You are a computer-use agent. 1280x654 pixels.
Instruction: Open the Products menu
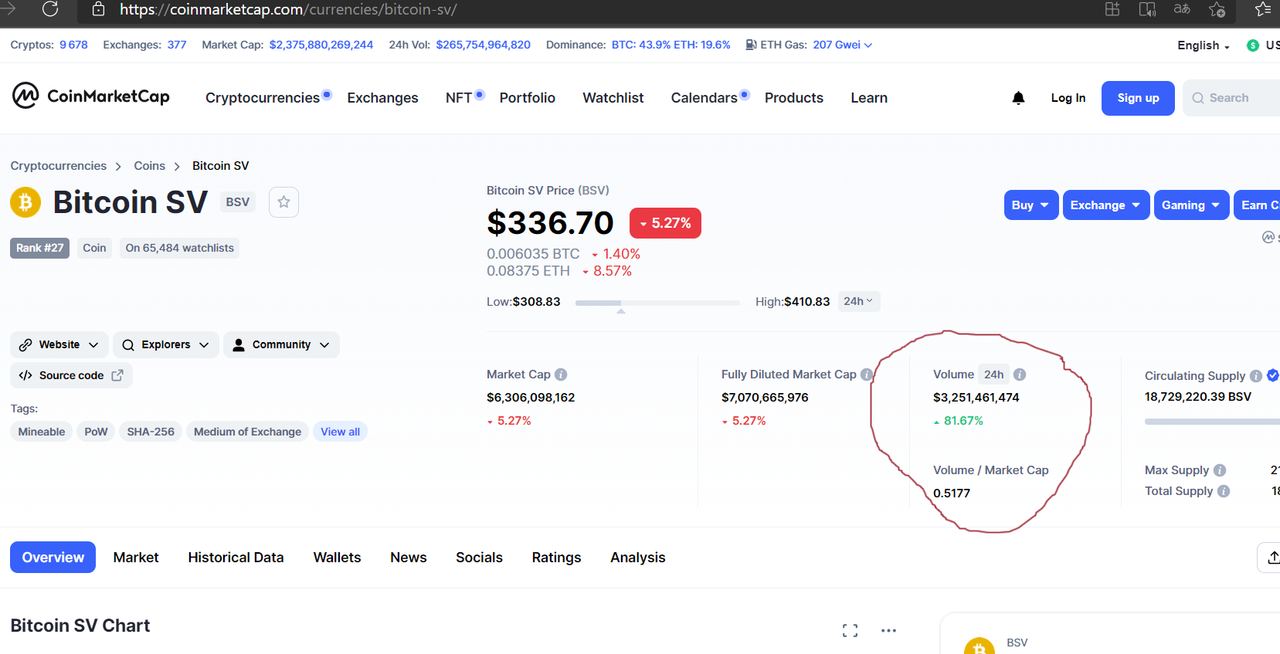click(794, 98)
